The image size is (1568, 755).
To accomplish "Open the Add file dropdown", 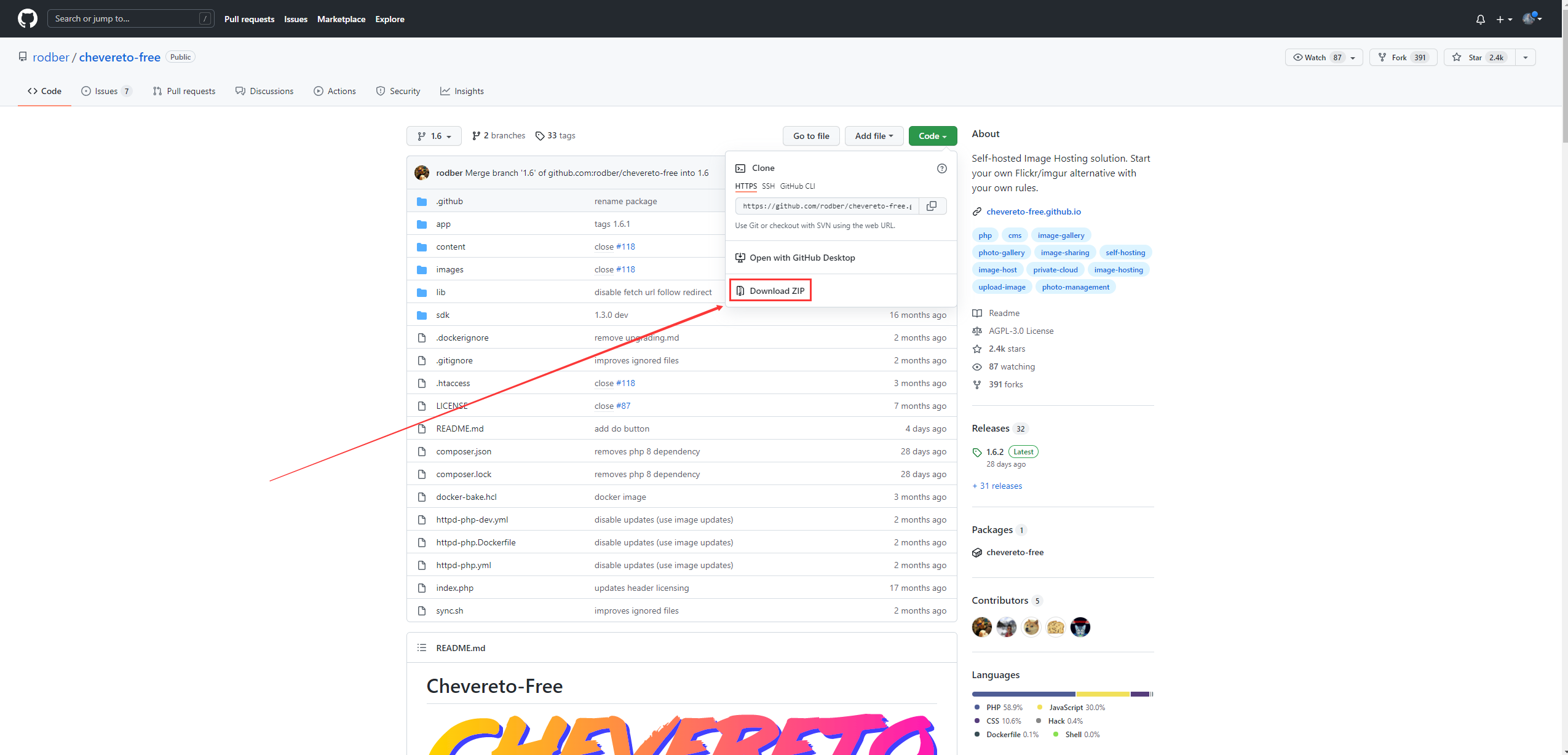I will pyautogui.click(x=874, y=136).
